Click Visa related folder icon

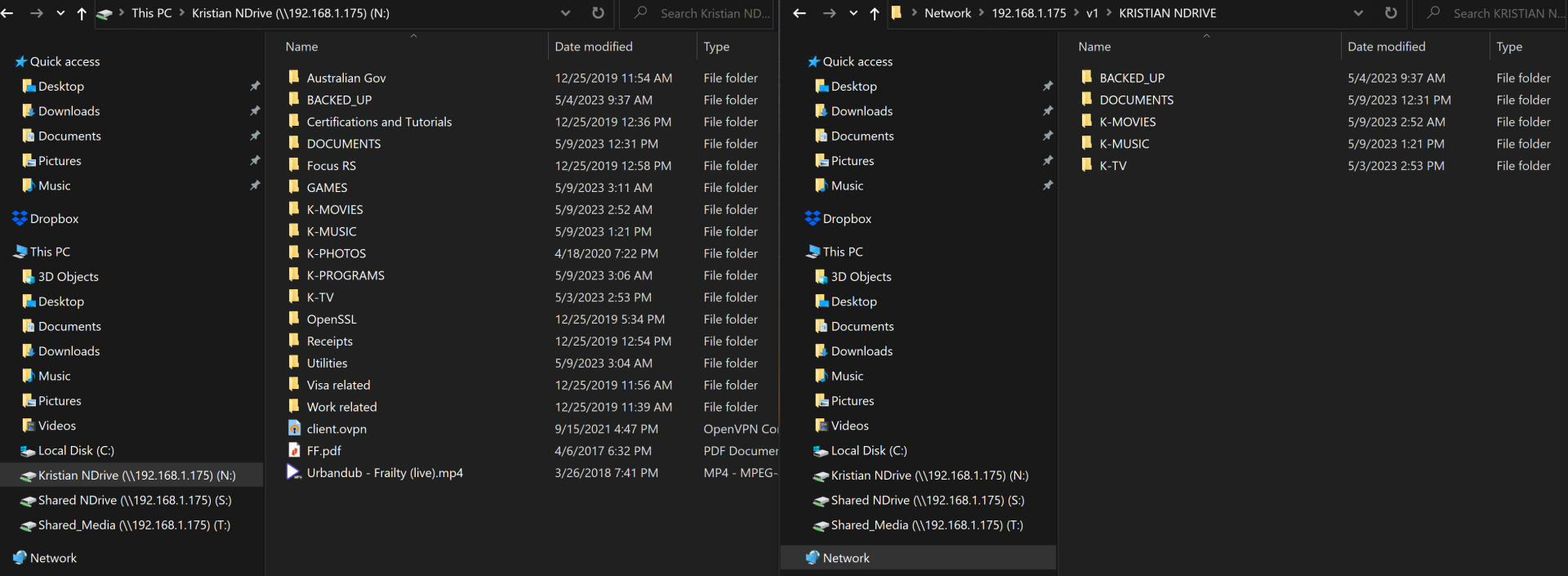(294, 384)
